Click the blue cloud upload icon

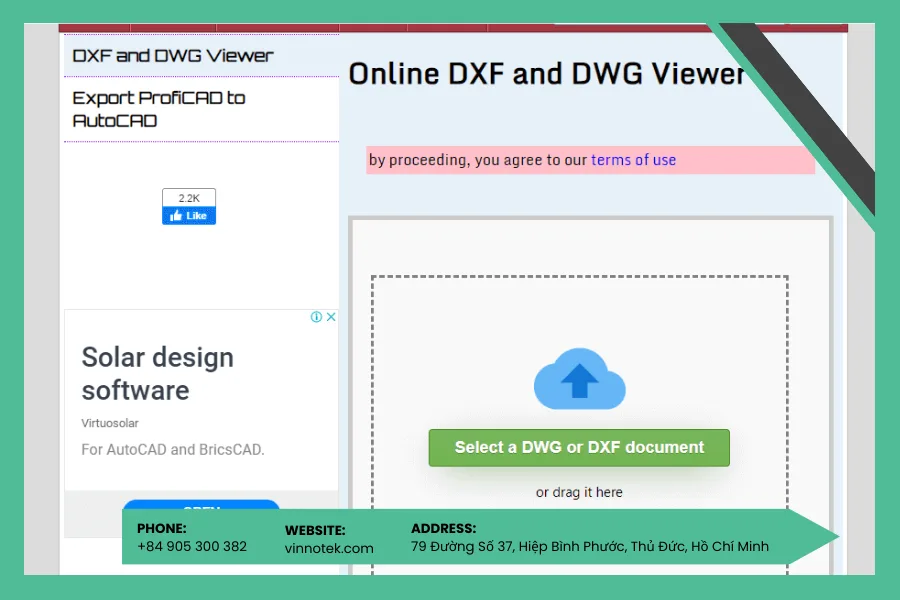579,380
